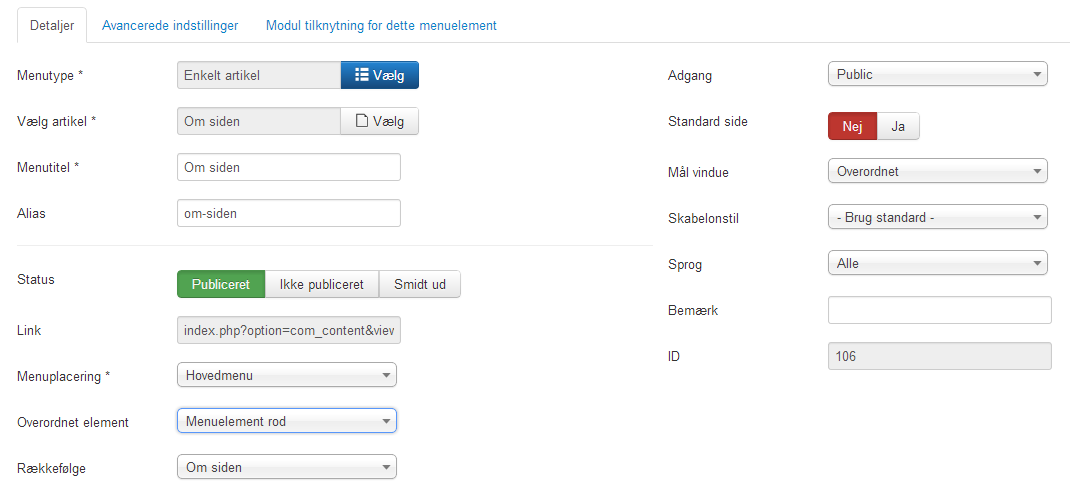Switch to Avancerede indstillinger tab
The width and height of the screenshot is (1070, 495).
click(x=170, y=25)
